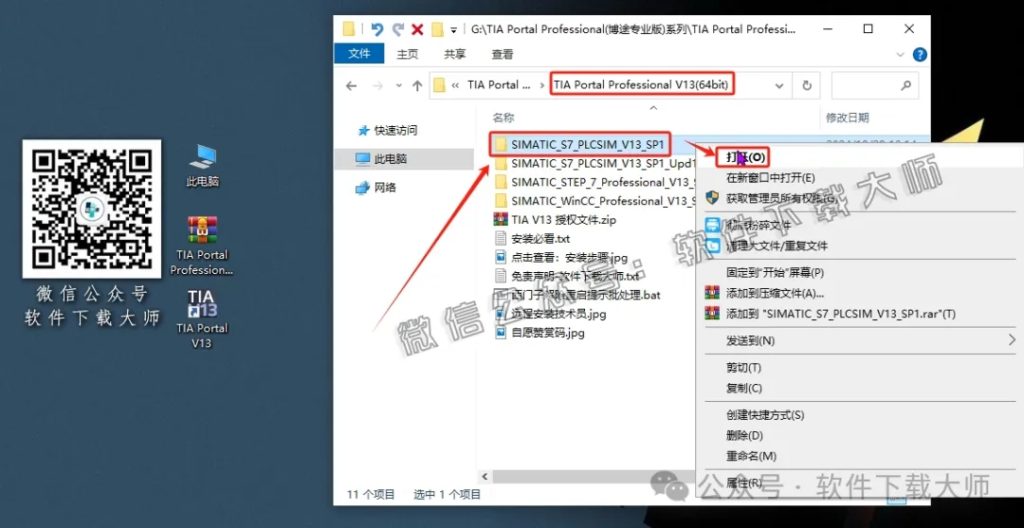Choose 删除(D) in context menu

tap(744, 435)
